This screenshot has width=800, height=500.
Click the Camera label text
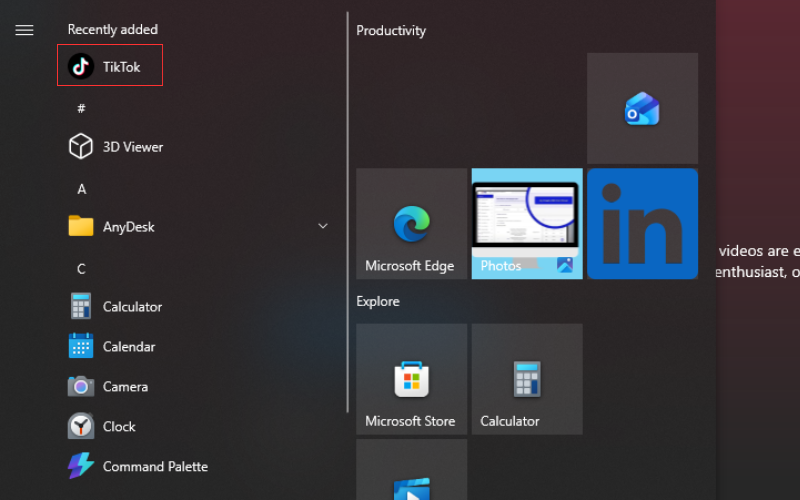(125, 387)
